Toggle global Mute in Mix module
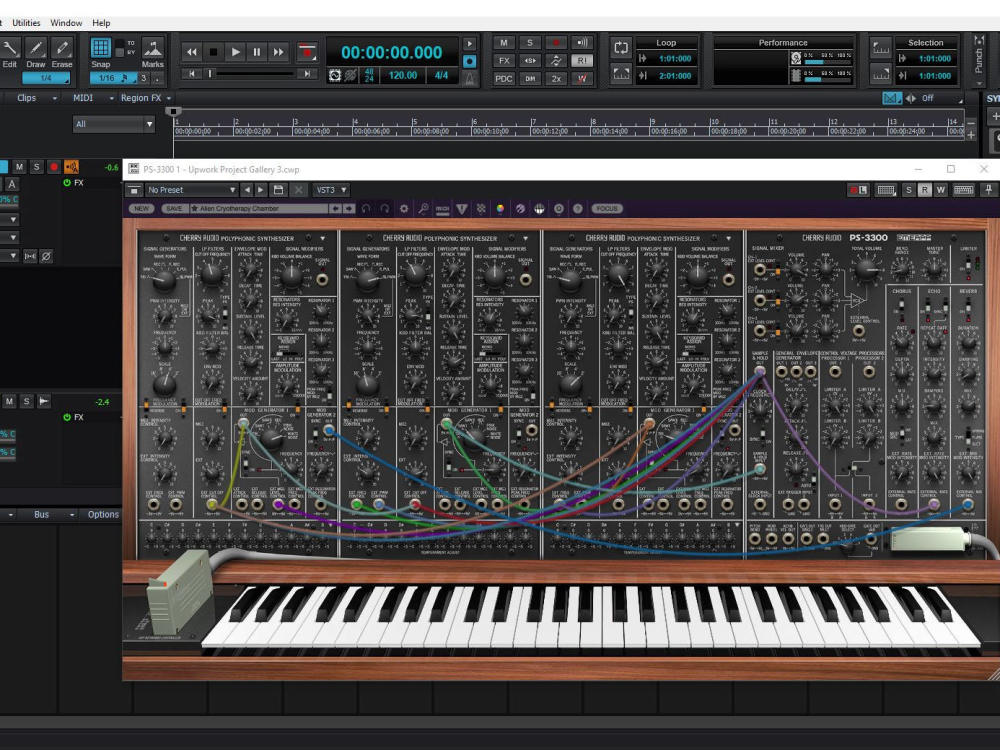Image resolution: width=1000 pixels, height=750 pixels. coord(504,43)
